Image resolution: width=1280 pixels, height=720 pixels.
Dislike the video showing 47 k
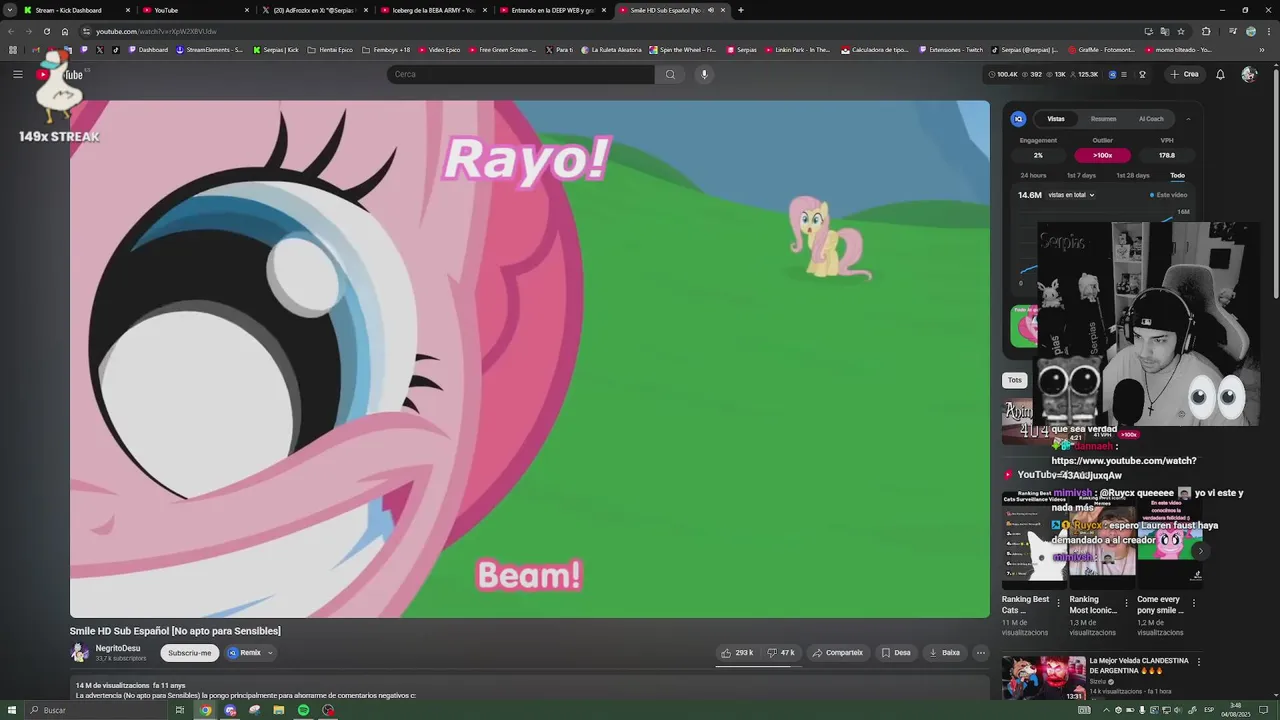click(x=781, y=653)
